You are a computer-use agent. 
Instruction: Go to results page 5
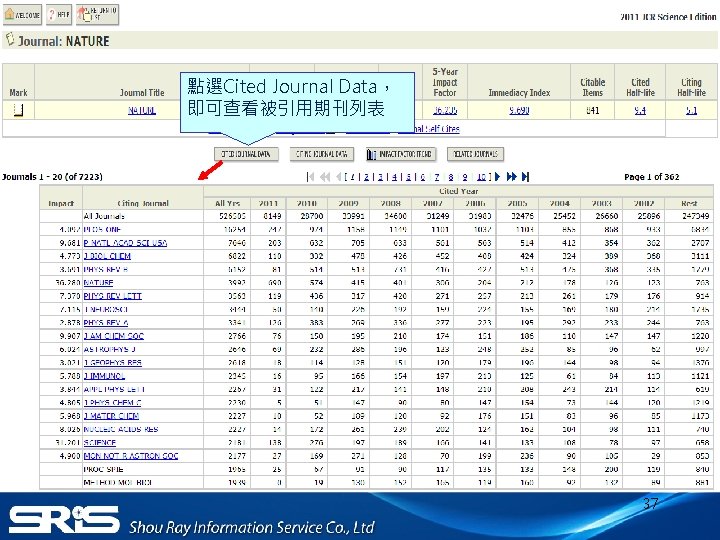[408, 177]
